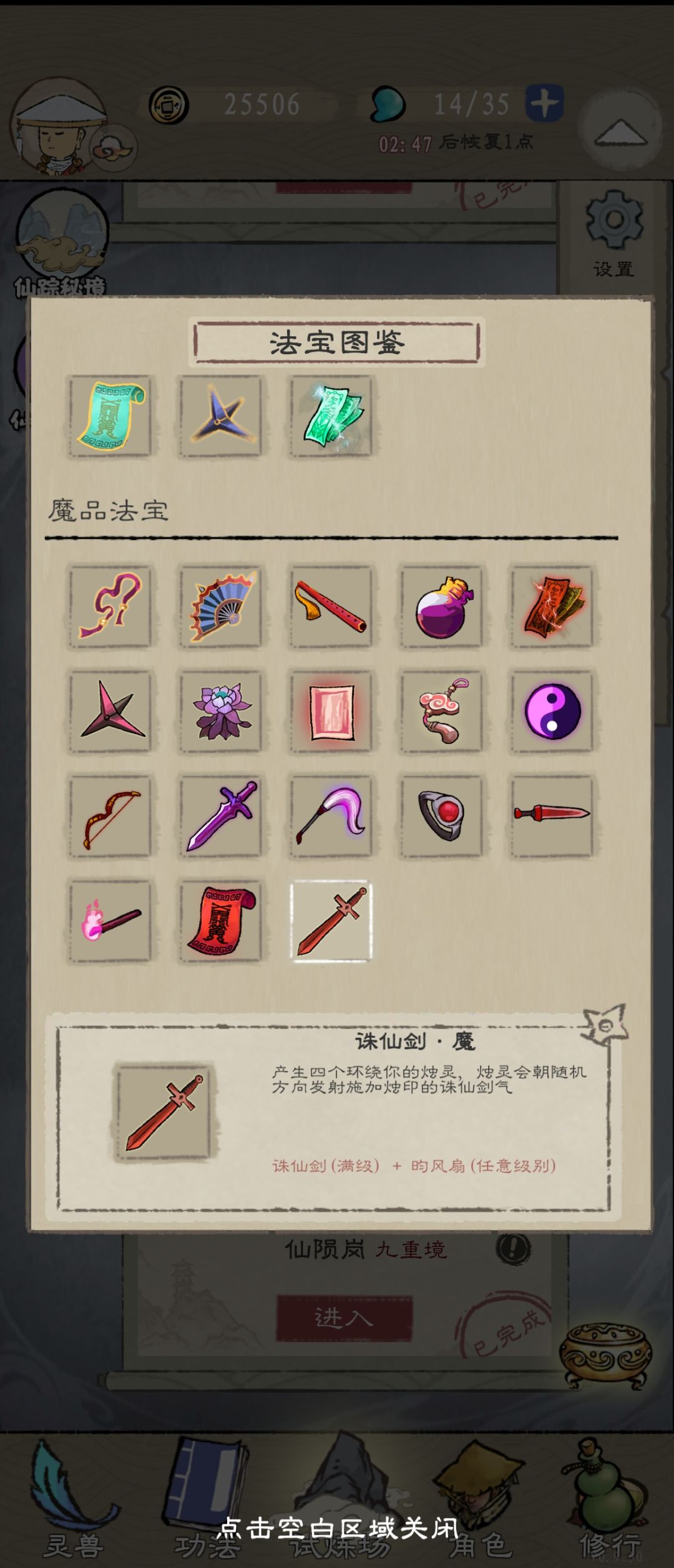Viewport: 674px width, 1568px height.
Task: Select the red flute treasure
Action: (331, 607)
